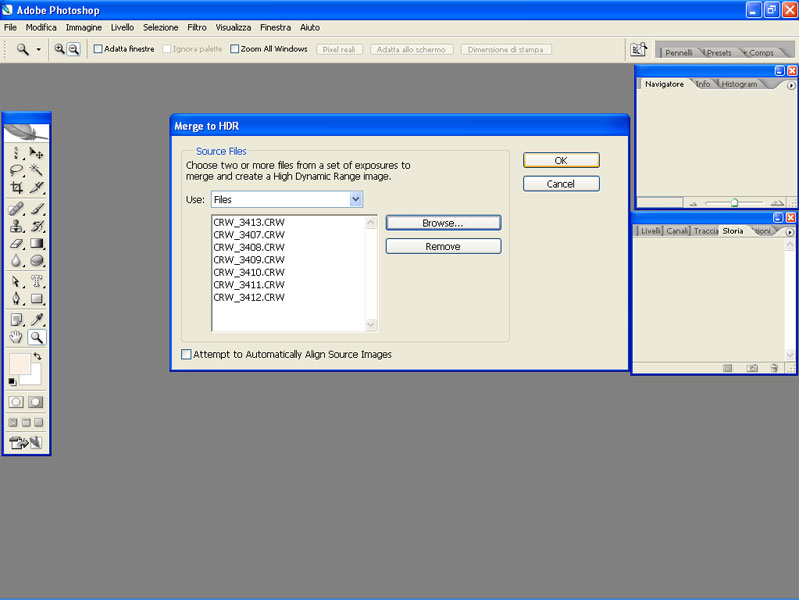
Task: Activate the Eyedropper tool
Action: (x=37, y=320)
